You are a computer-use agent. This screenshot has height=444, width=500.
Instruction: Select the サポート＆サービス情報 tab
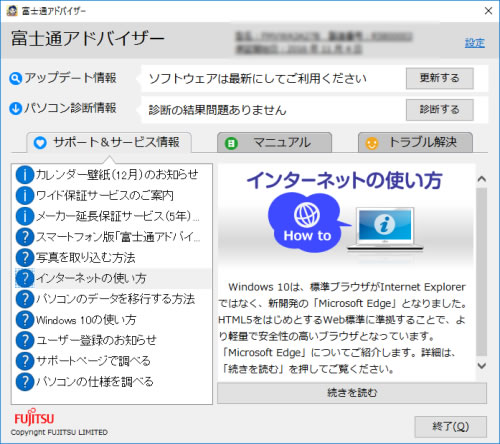[109, 143]
